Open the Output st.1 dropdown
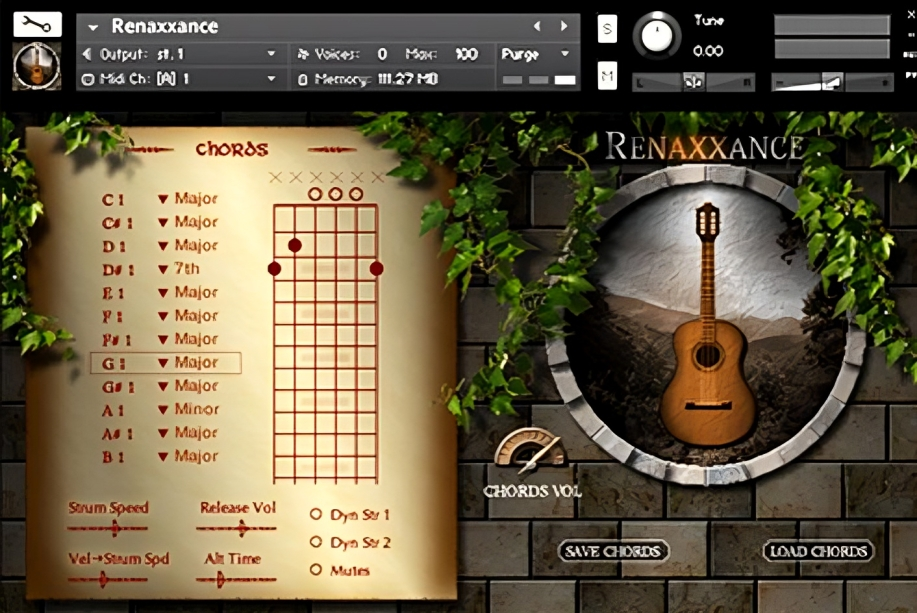Viewport: 917px width, 613px height. point(271,54)
